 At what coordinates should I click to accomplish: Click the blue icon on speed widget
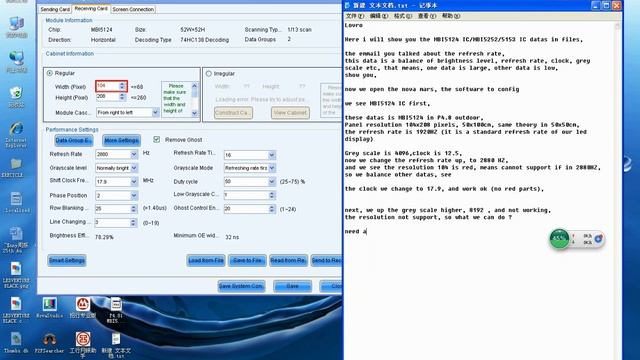pyautogui.click(x=598, y=239)
